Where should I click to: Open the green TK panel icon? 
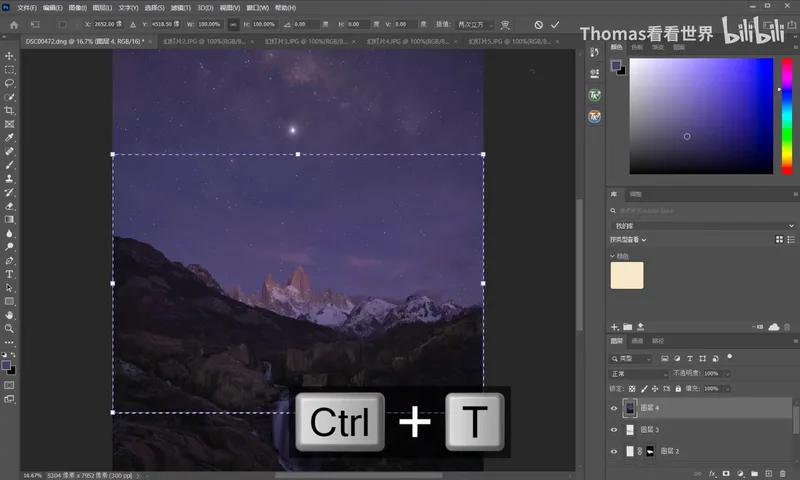(594, 95)
